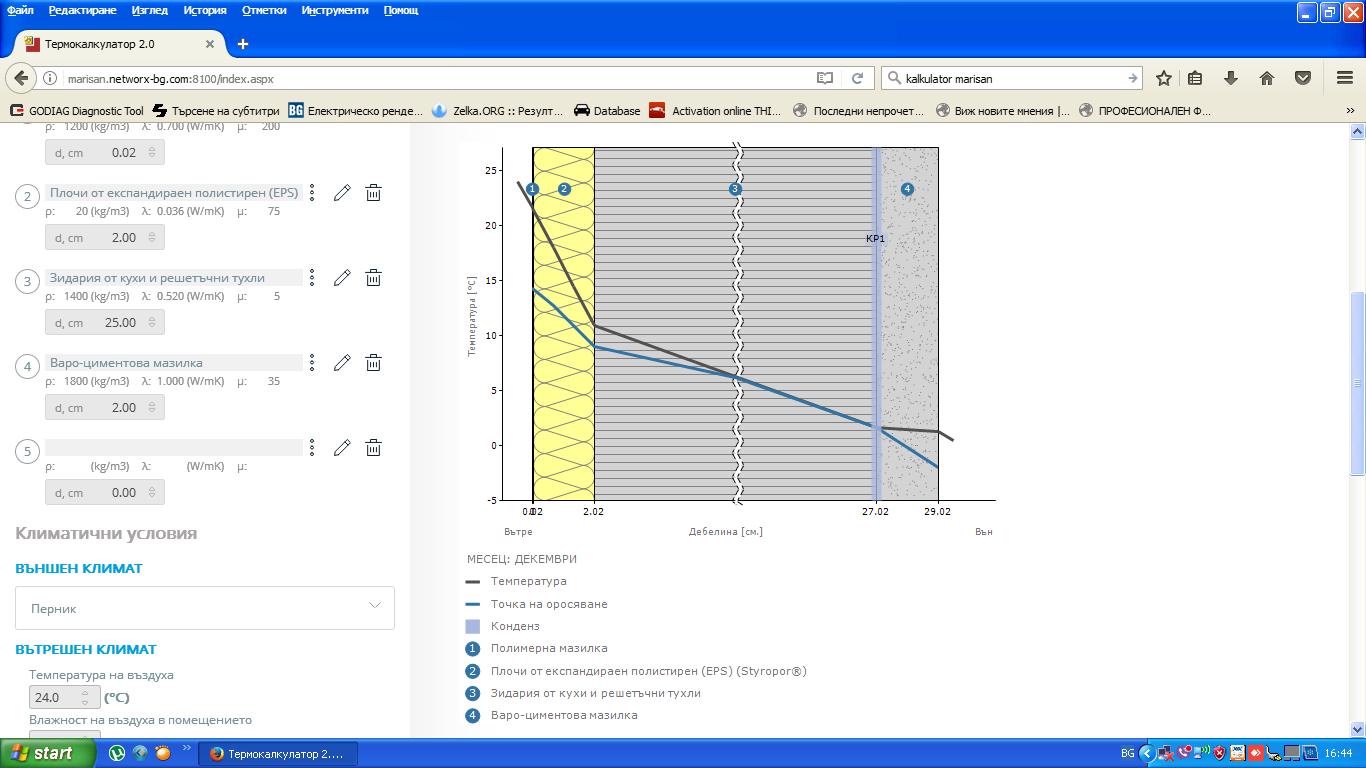The height and width of the screenshot is (768, 1366).
Task: Remove empty layer 5 with trash icon
Action: coord(373,448)
